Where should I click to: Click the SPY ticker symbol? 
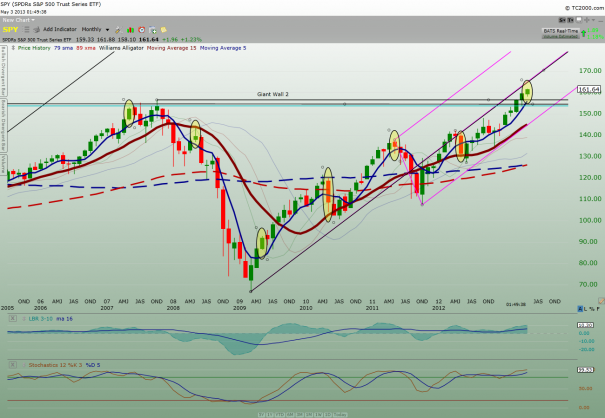(x=10, y=30)
